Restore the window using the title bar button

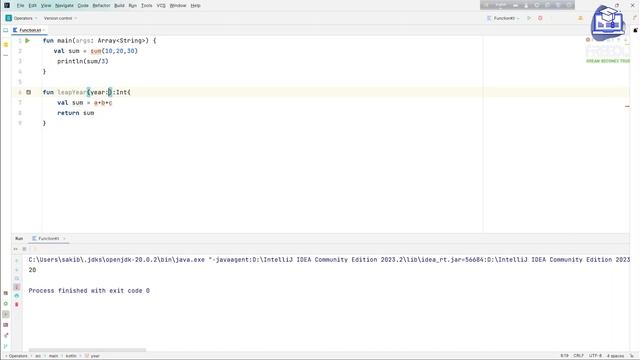617,6
